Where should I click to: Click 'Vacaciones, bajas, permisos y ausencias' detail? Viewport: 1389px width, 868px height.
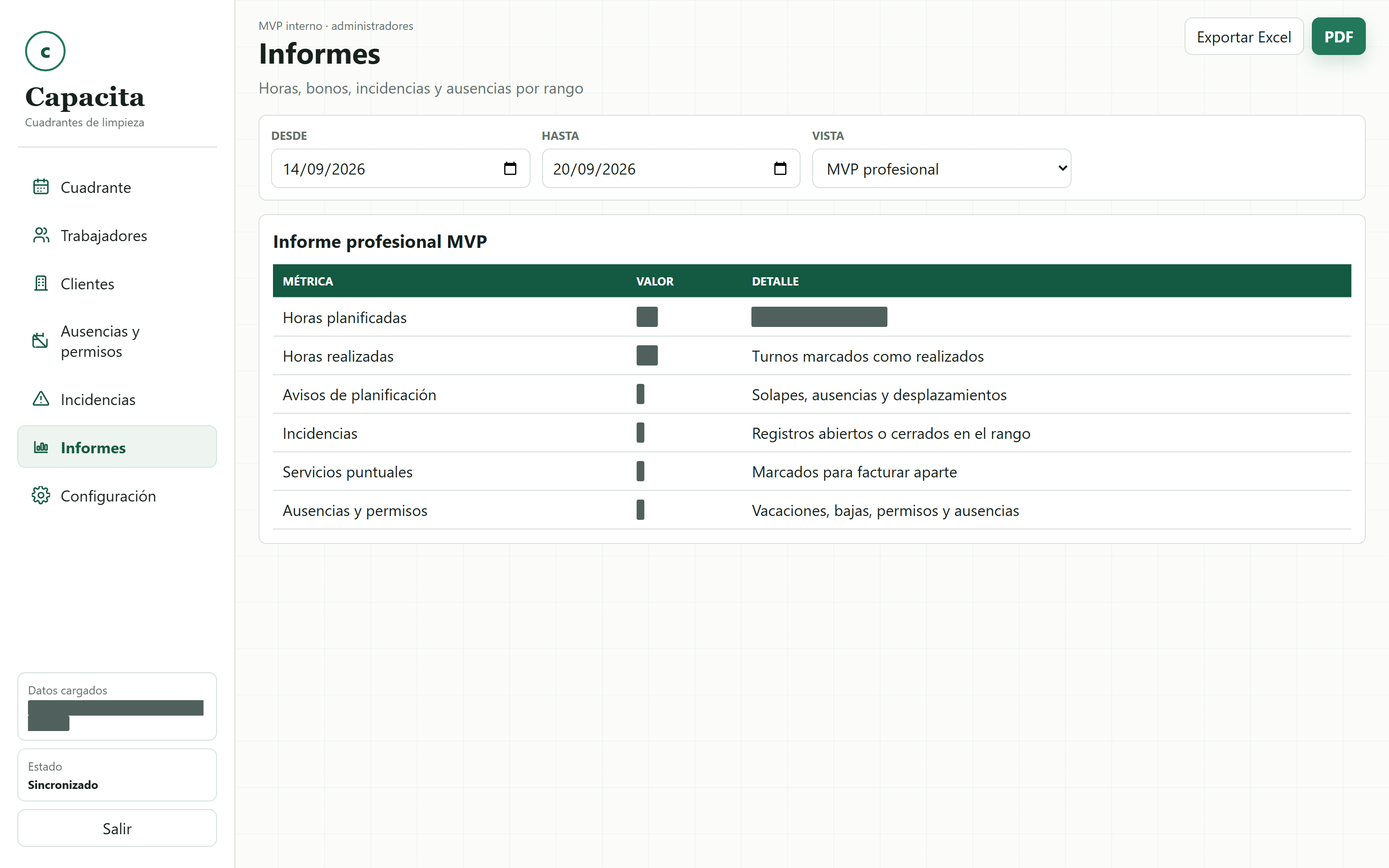pyautogui.click(x=885, y=510)
